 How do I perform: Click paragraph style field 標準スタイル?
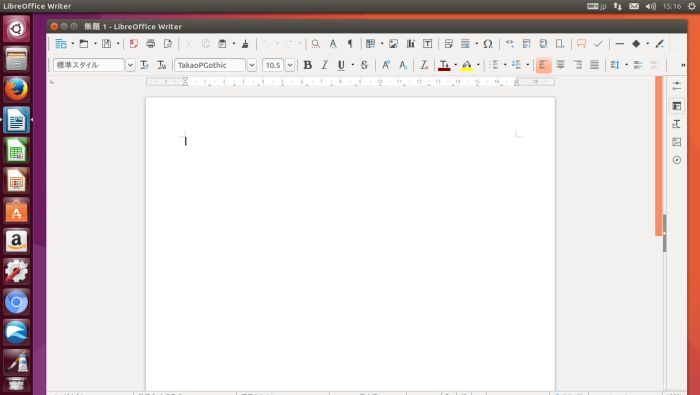89,65
